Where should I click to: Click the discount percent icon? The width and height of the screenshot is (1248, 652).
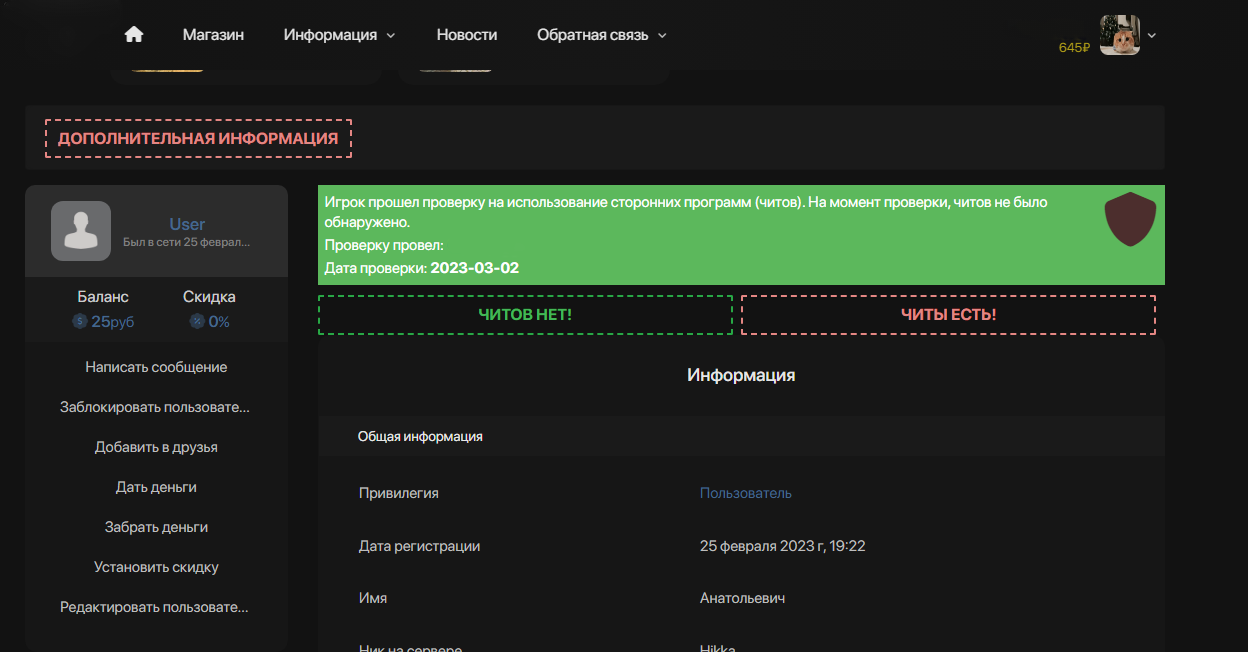pyautogui.click(x=197, y=322)
